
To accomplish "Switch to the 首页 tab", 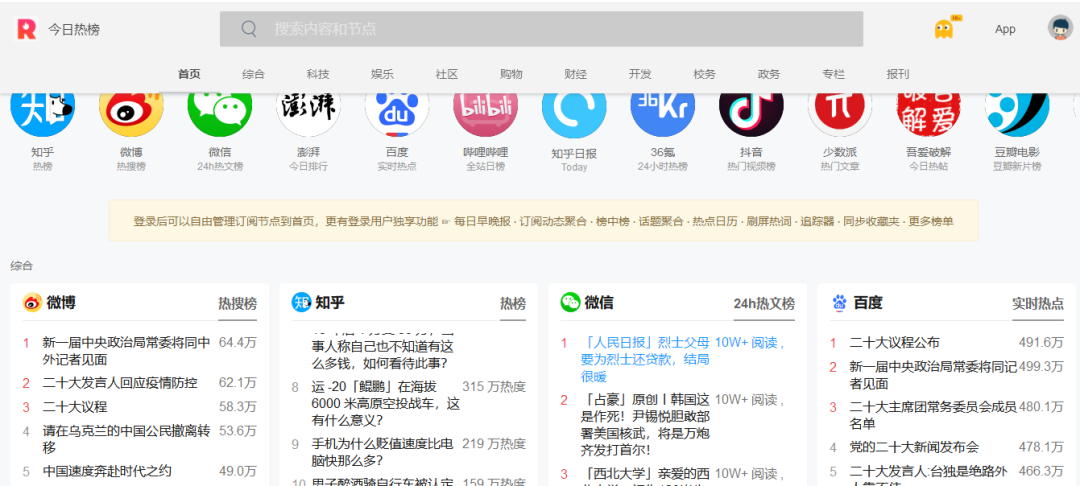I will [x=189, y=74].
